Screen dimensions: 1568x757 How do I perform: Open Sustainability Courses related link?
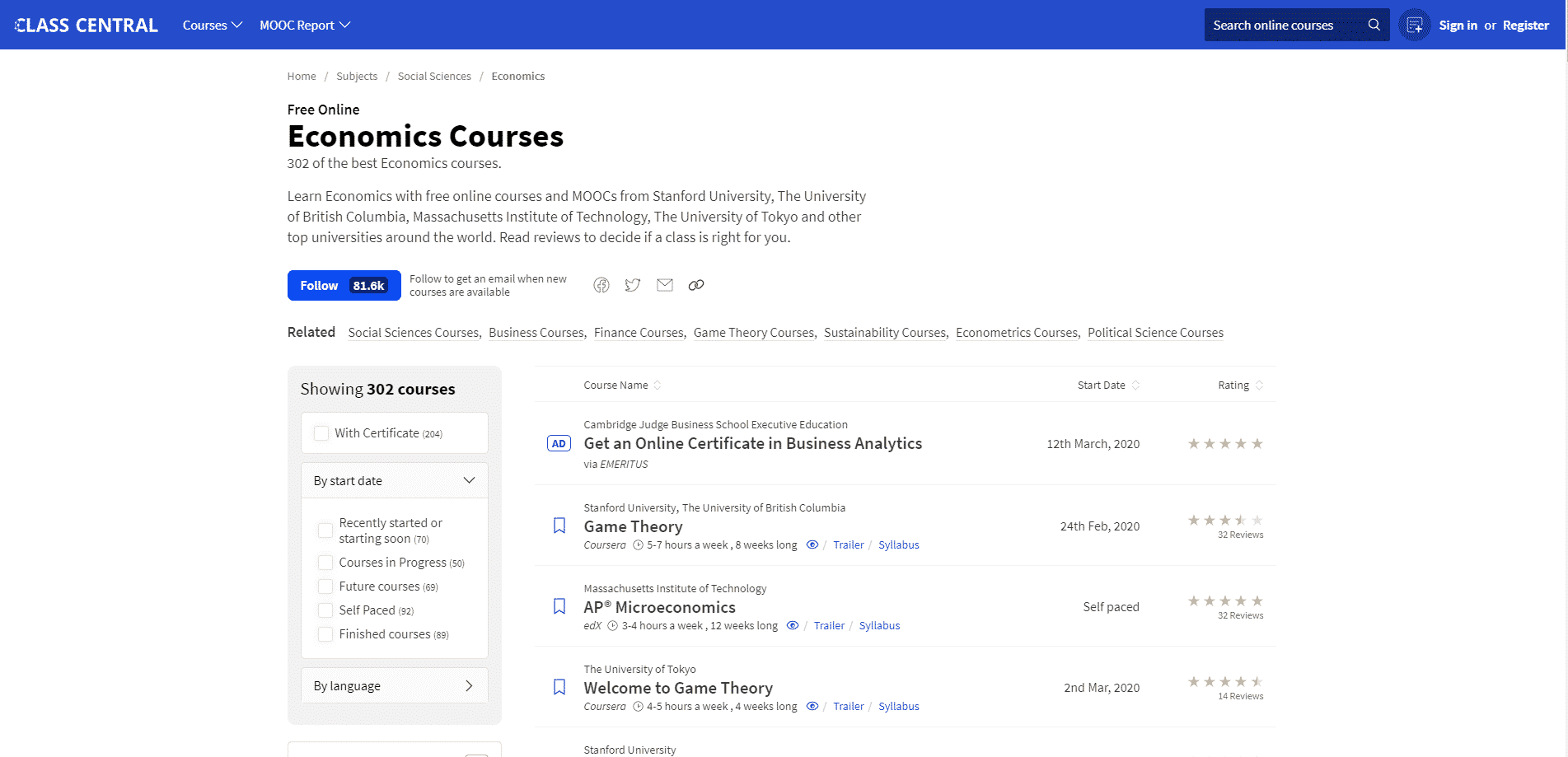pyautogui.click(x=885, y=333)
